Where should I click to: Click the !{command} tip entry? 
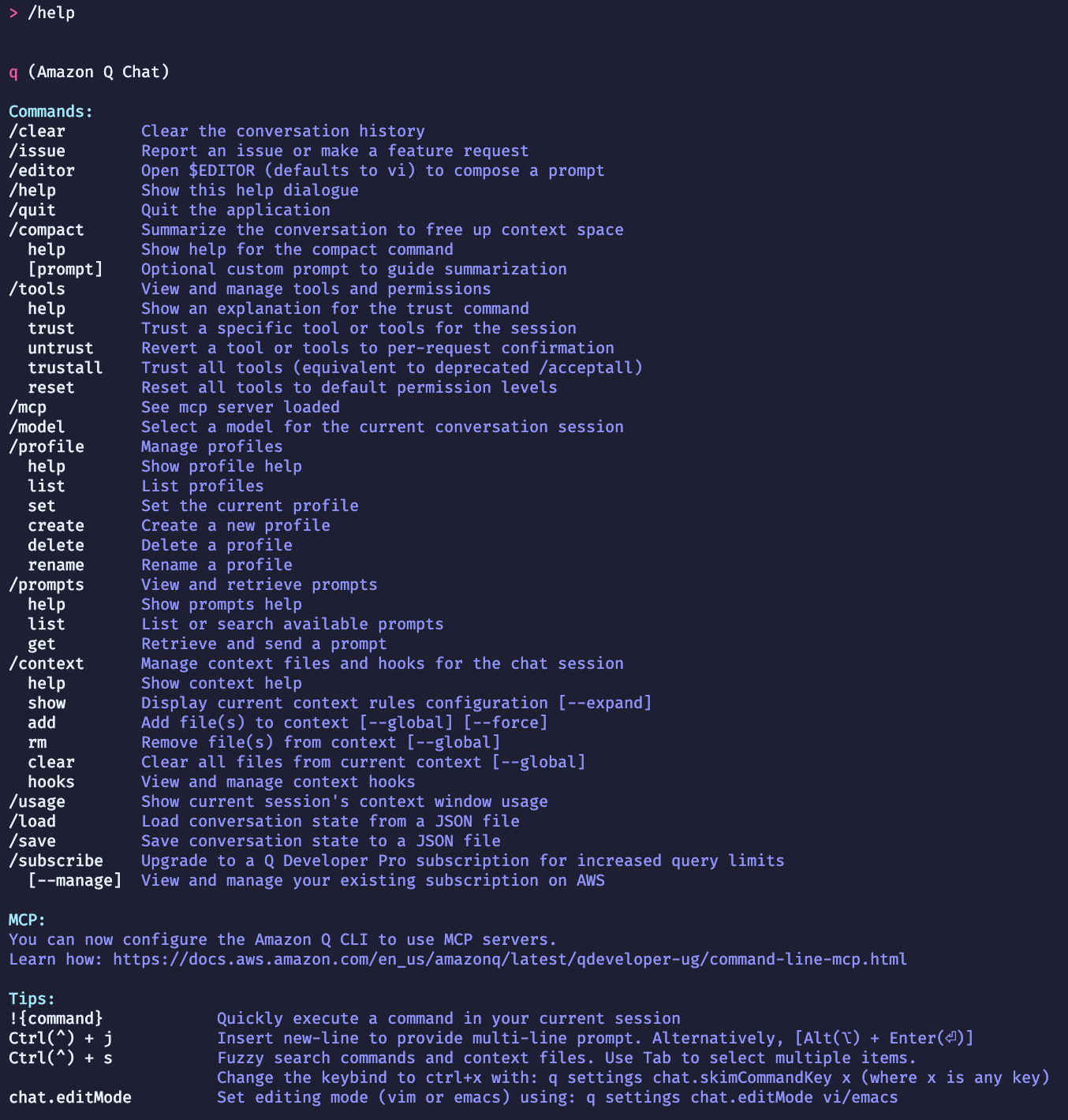click(x=56, y=1018)
